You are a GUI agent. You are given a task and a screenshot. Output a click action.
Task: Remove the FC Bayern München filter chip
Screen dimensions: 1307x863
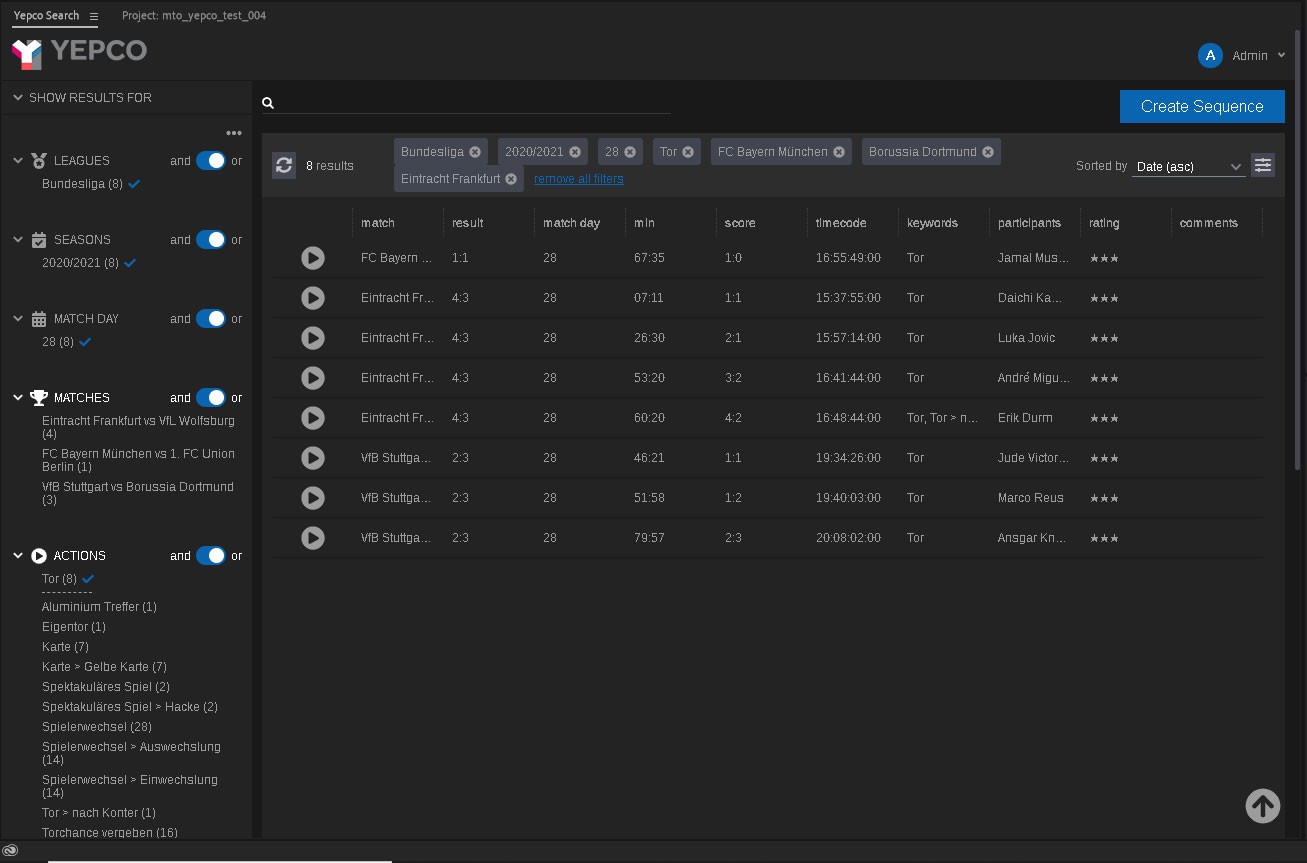(x=839, y=152)
